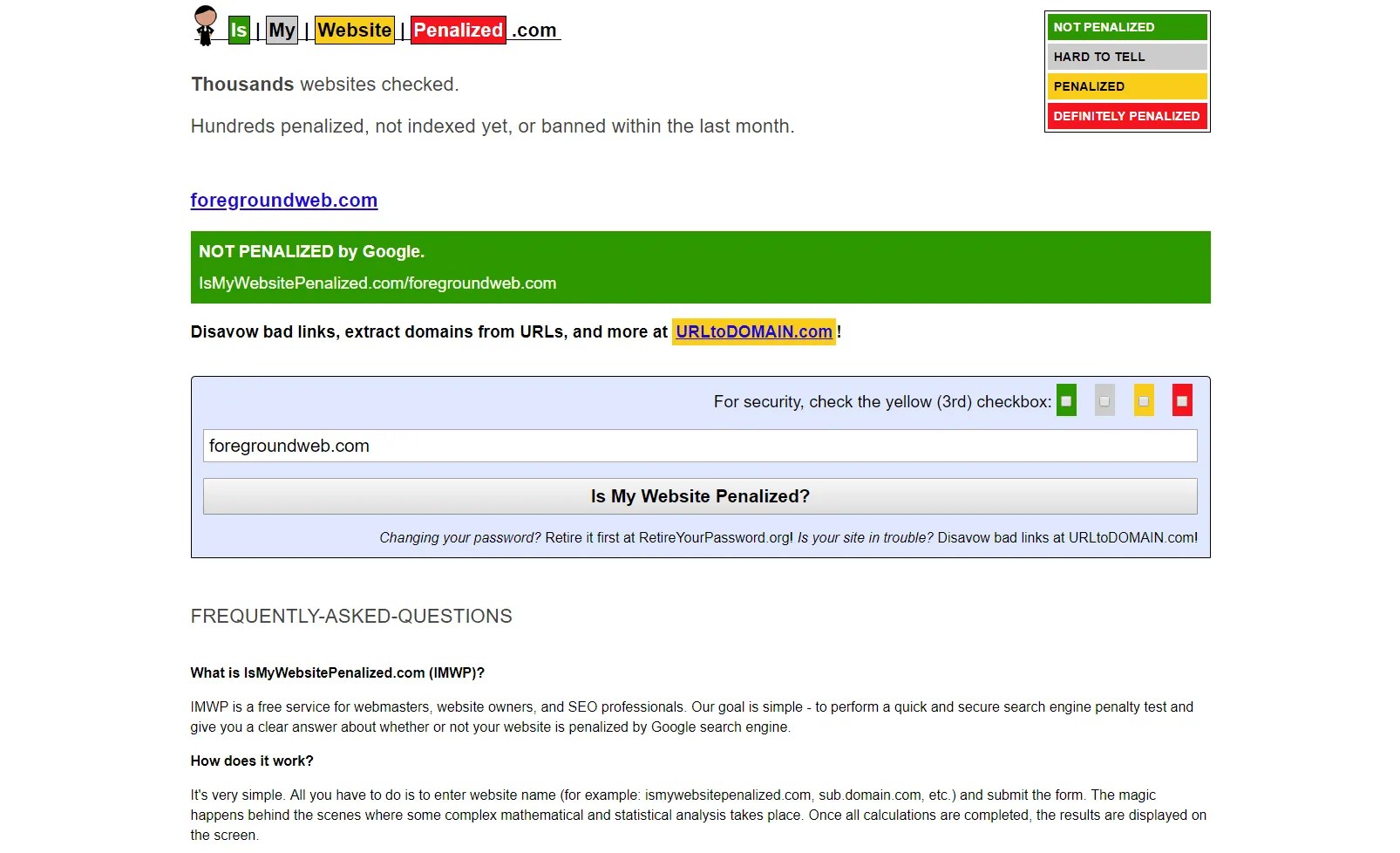
Task: Click the green 'Is' logo block
Action: click(239, 30)
